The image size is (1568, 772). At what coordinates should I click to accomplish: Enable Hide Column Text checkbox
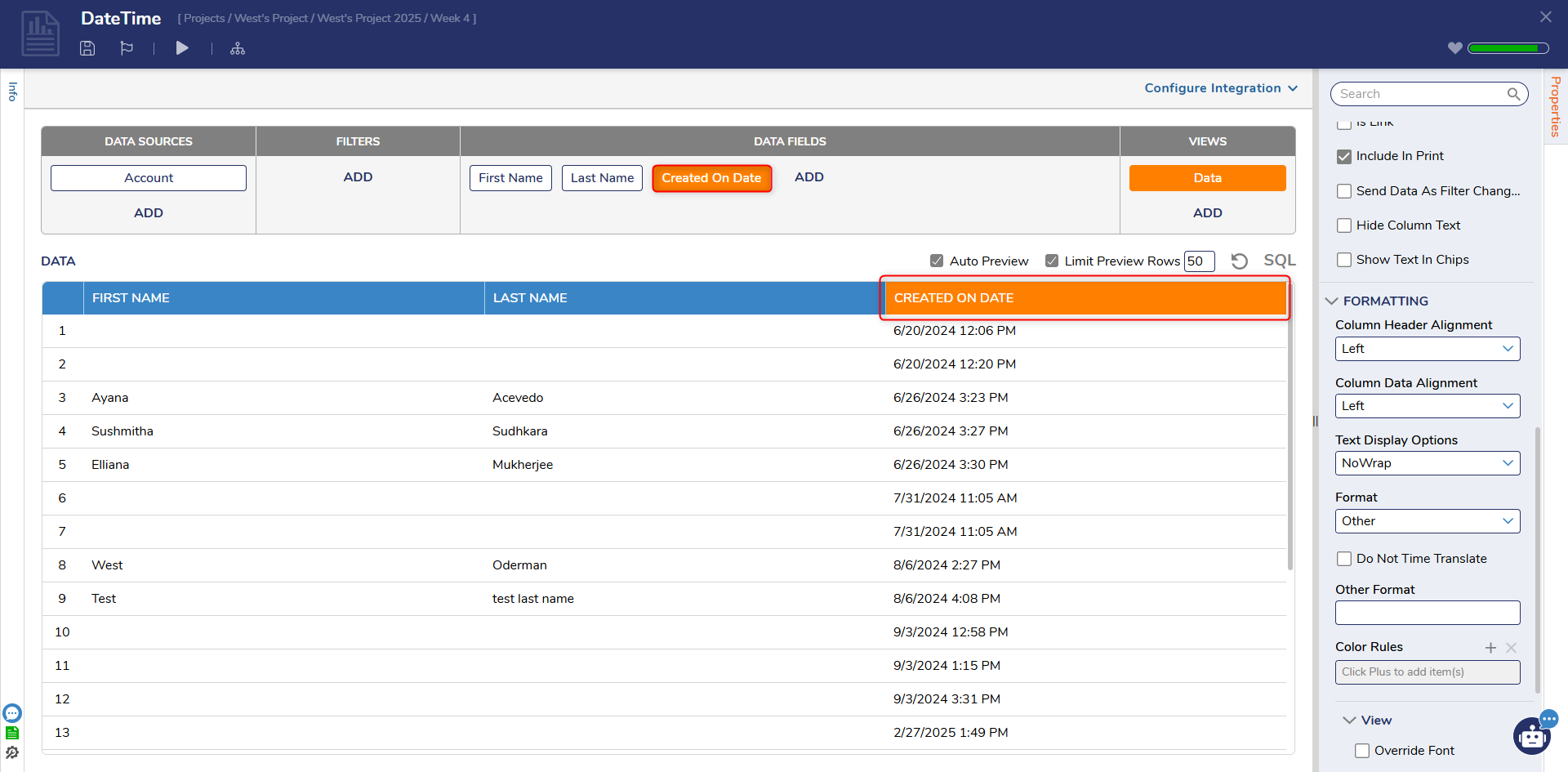point(1344,225)
